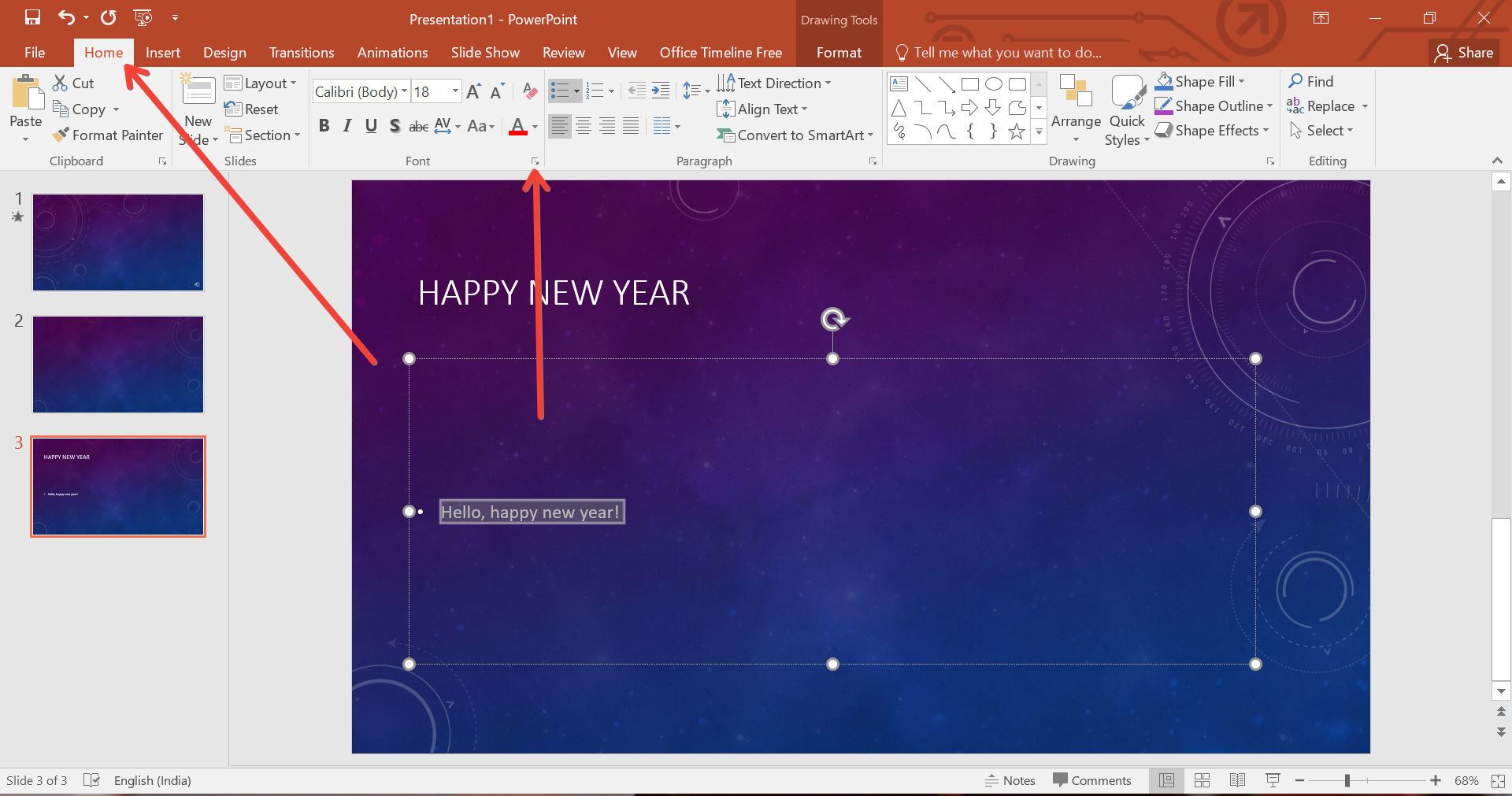Start Slide Show from status bar icon
The height and width of the screenshot is (796, 1512).
[1273, 780]
